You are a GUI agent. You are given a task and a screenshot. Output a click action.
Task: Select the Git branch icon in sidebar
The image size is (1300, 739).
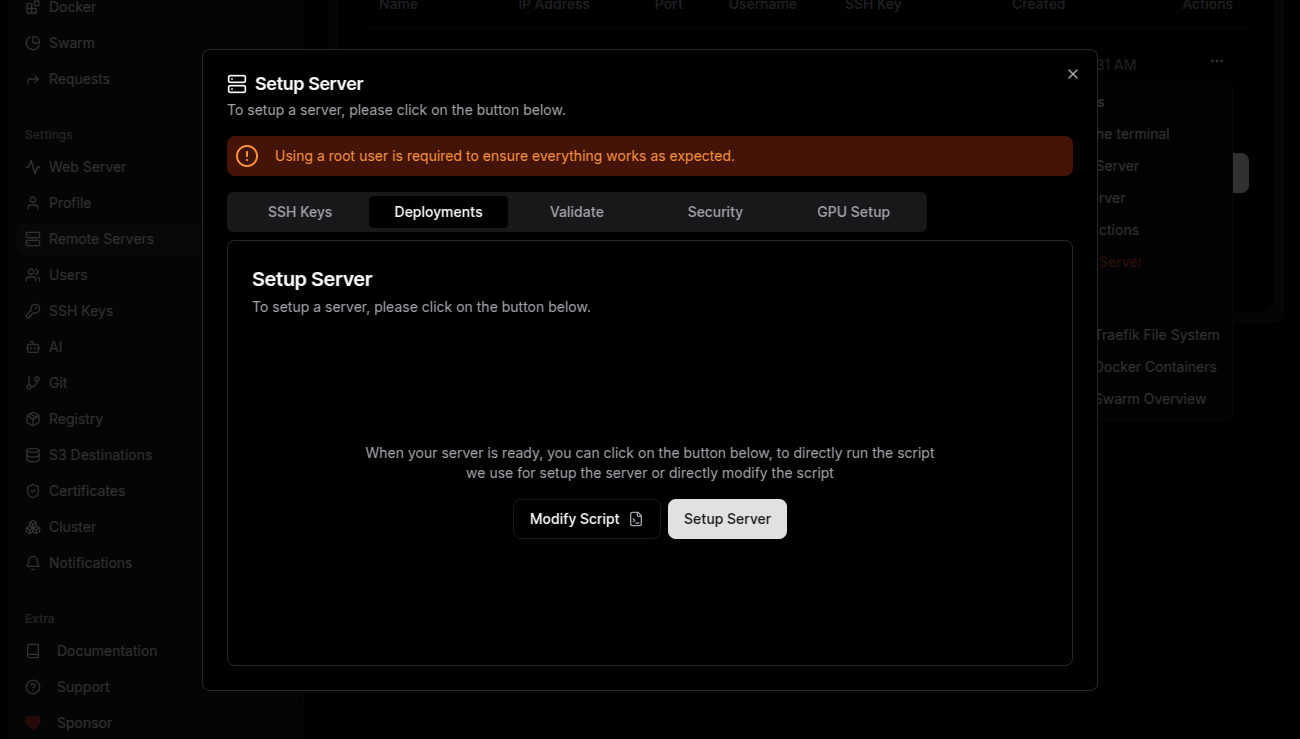click(32, 382)
